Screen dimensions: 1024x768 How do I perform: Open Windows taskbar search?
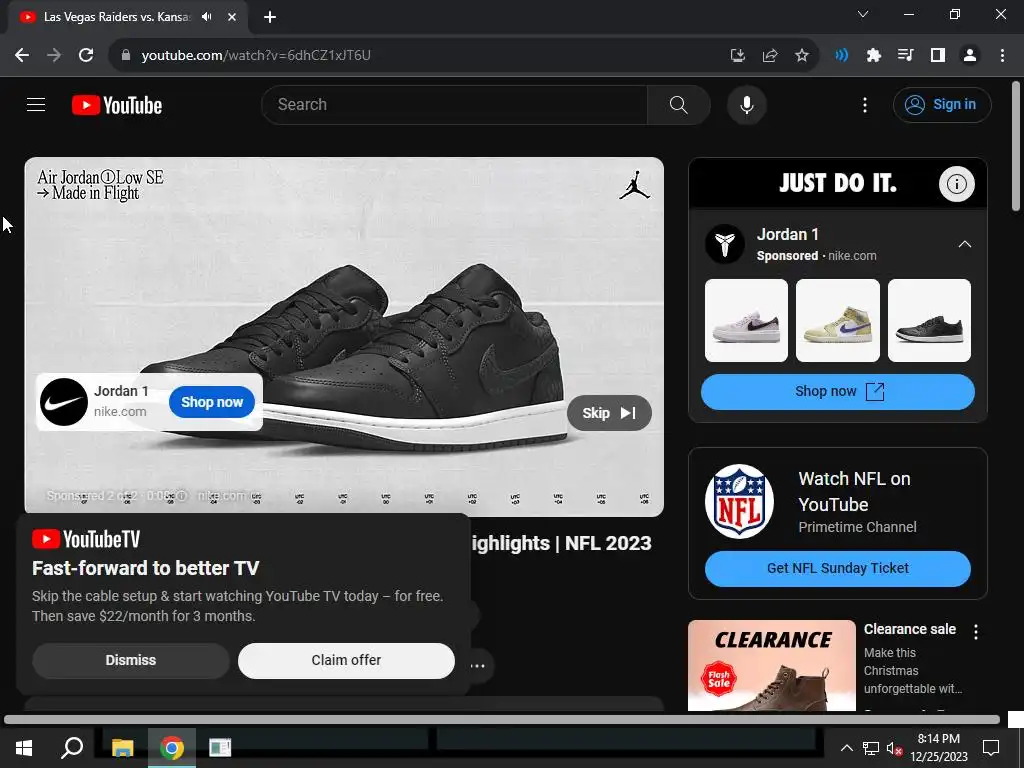(x=72, y=747)
